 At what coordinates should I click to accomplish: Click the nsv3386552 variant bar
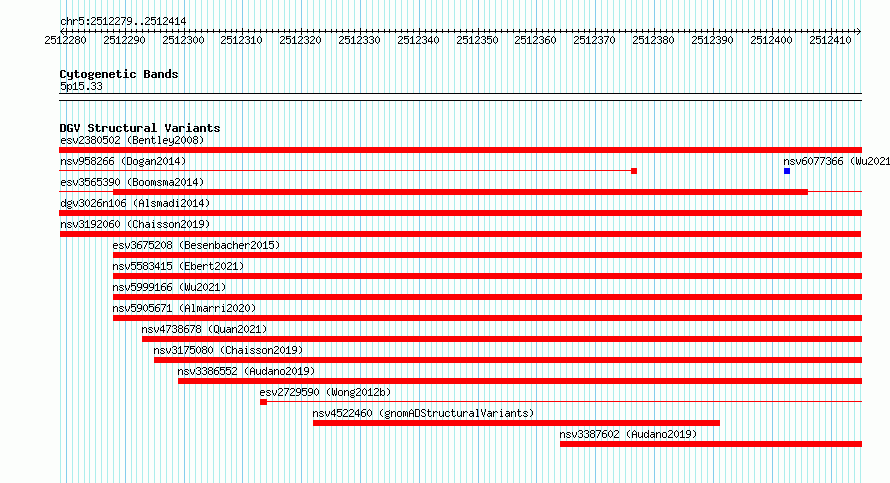[x=520, y=381]
